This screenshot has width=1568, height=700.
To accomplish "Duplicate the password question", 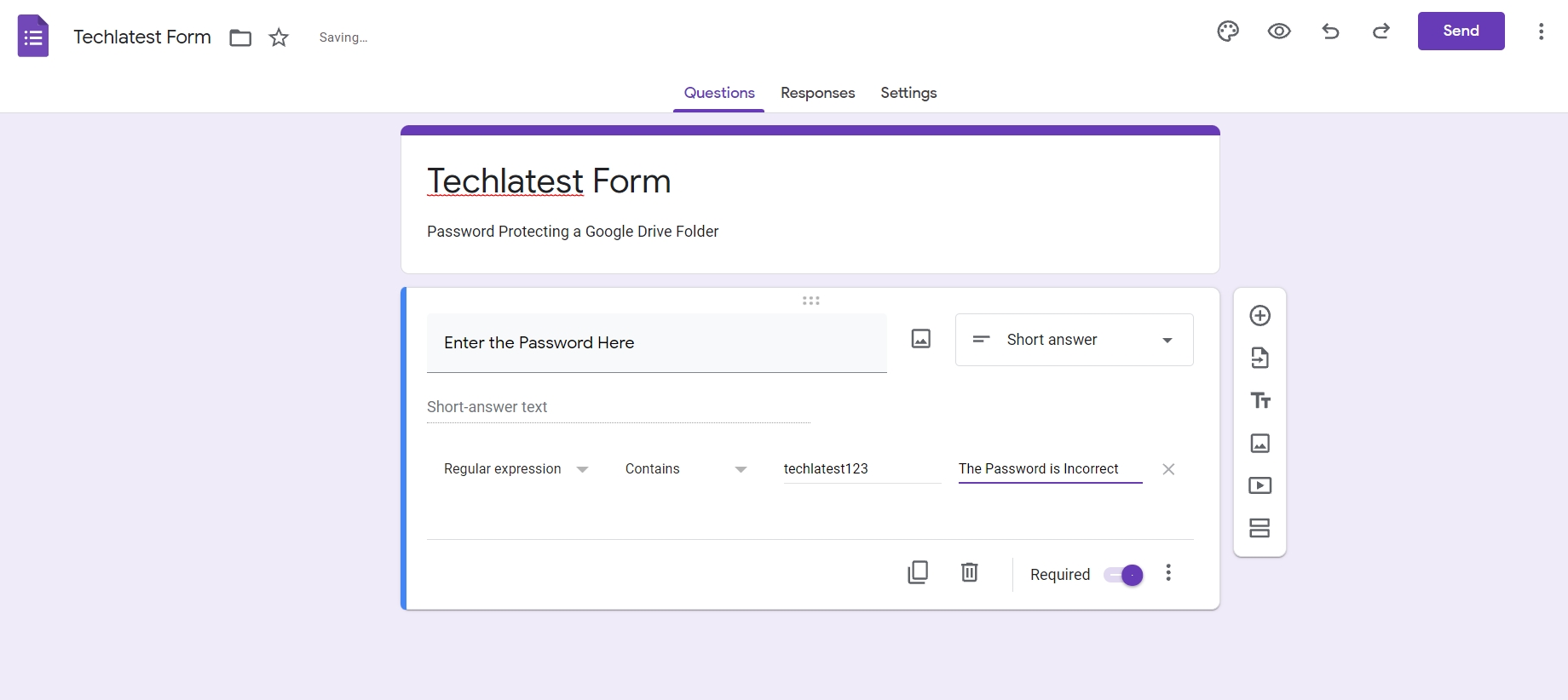I will click(x=918, y=572).
